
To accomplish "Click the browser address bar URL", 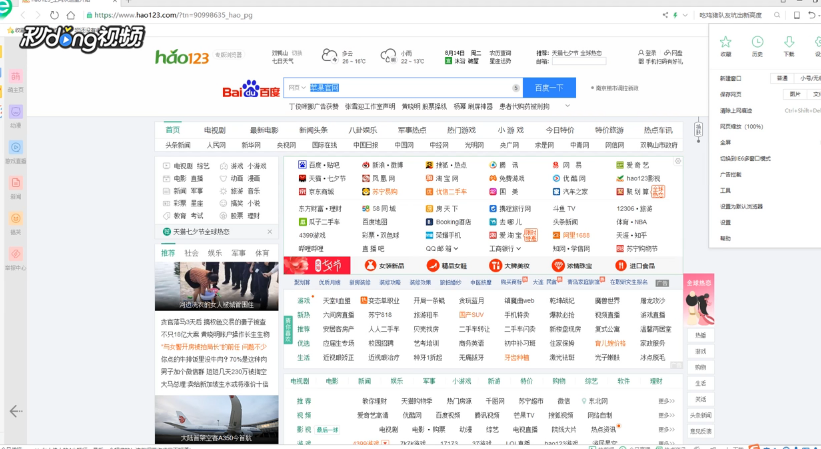I will pos(174,15).
